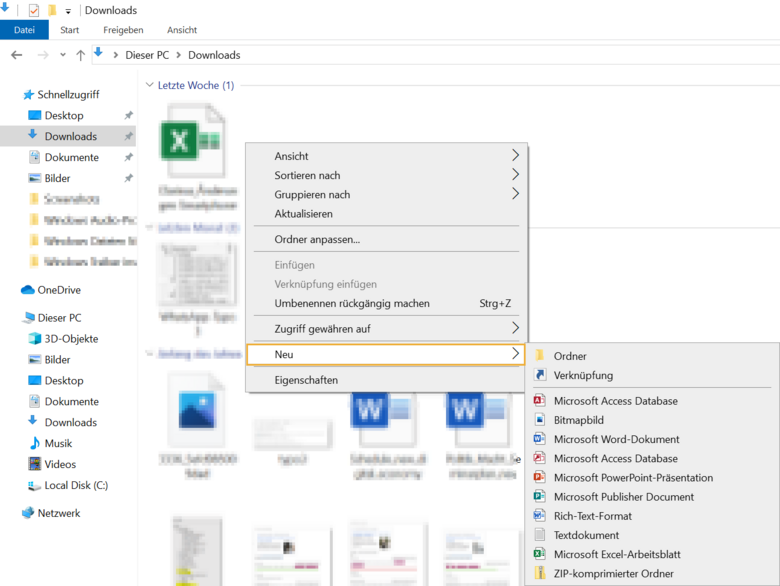Click the Musik note icon
Viewport: 780px width, 586px height.
[x=34, y=443]
